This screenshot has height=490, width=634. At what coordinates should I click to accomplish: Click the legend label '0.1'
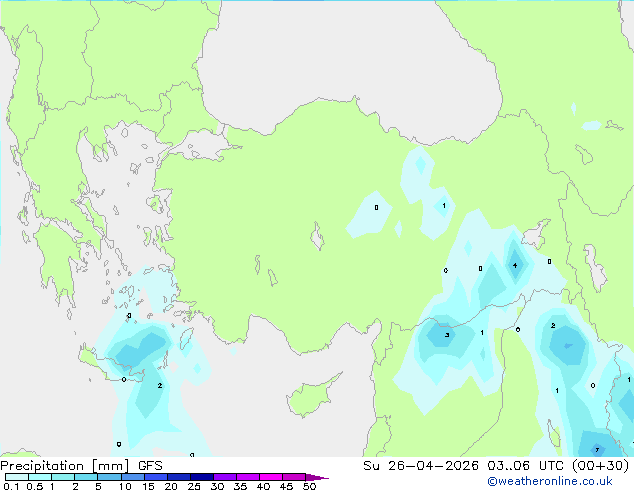[x=11, y=486]
